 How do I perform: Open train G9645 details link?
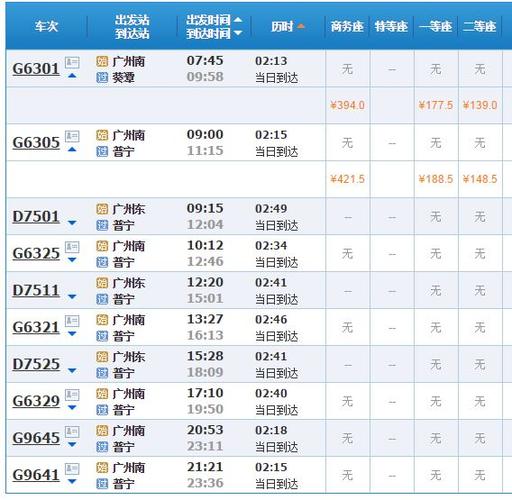36,438
